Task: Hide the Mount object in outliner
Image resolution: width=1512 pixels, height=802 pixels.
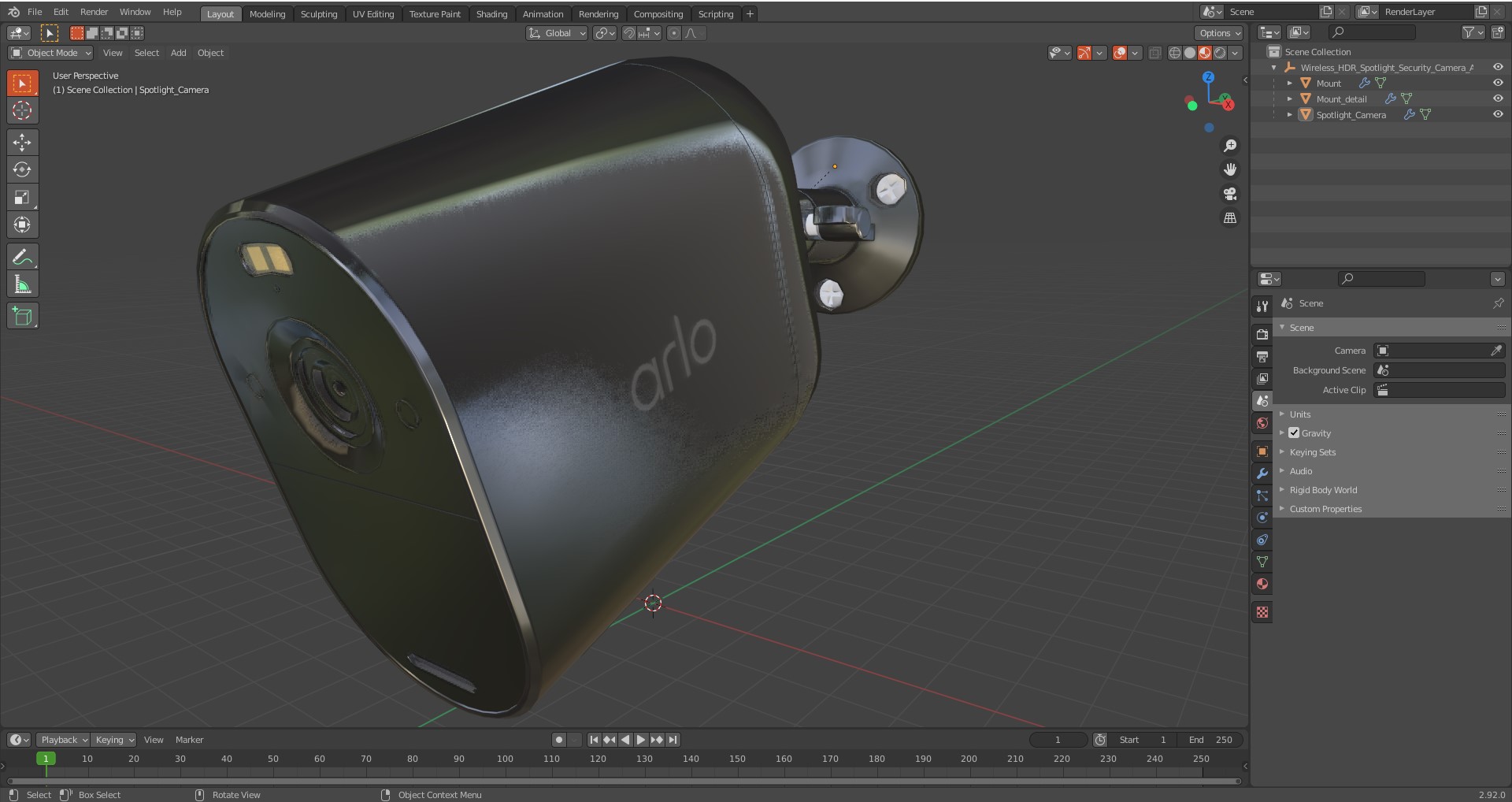Action: pos(1498,83)
